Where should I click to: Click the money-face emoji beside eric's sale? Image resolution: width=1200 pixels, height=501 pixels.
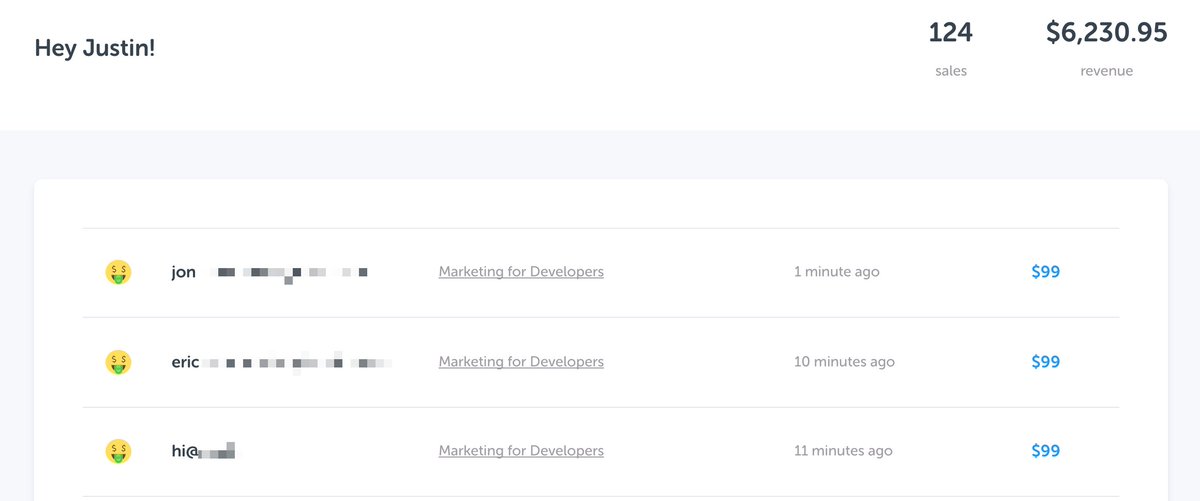118,362
